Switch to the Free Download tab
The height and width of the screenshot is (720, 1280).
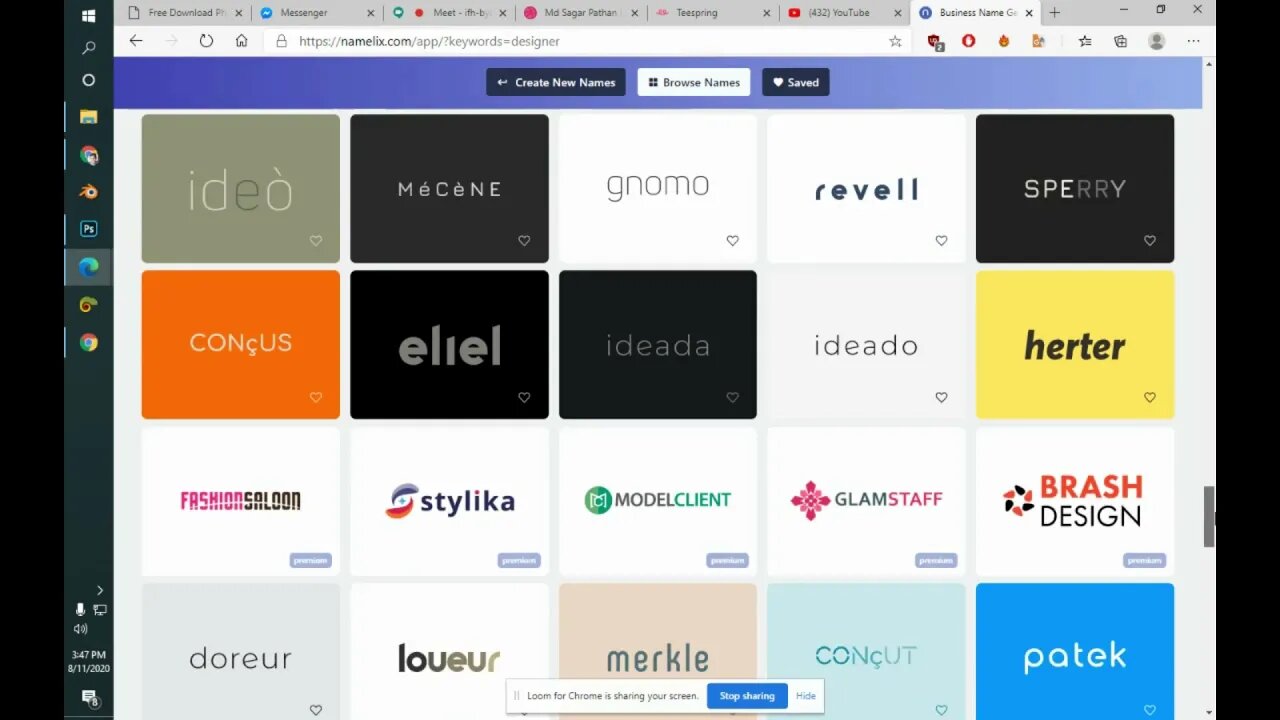coord(184,13)
